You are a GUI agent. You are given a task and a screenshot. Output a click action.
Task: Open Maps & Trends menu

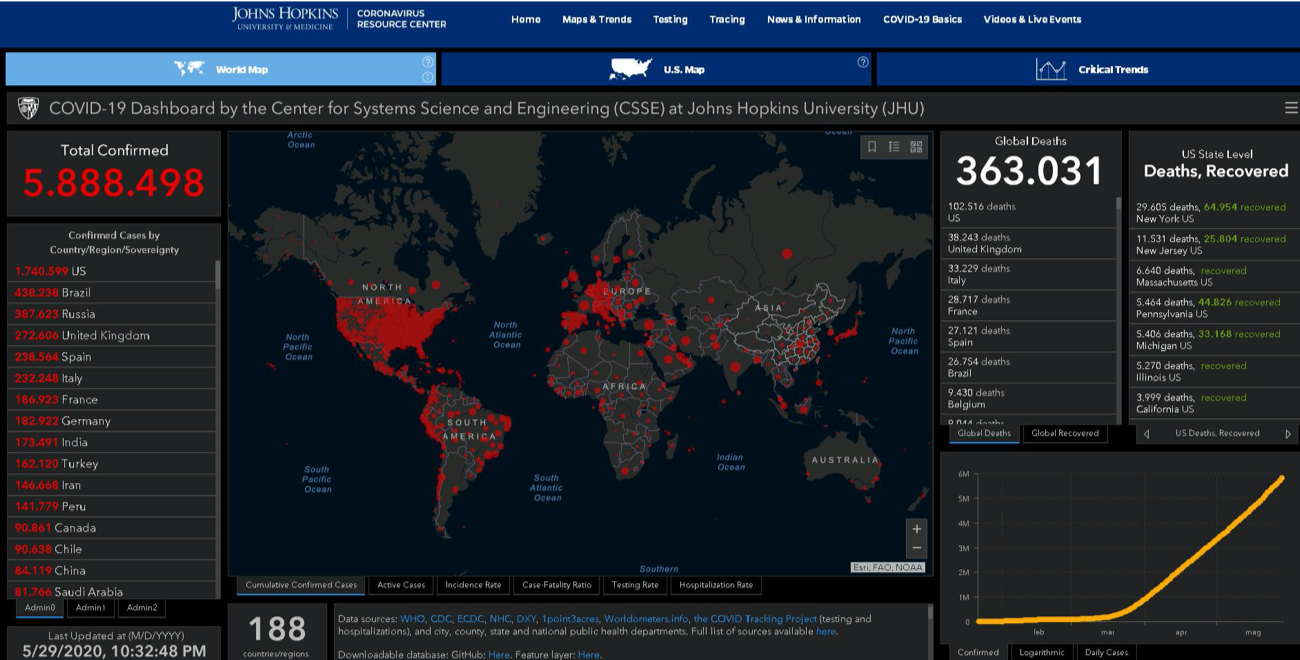[x=597, y=19]
